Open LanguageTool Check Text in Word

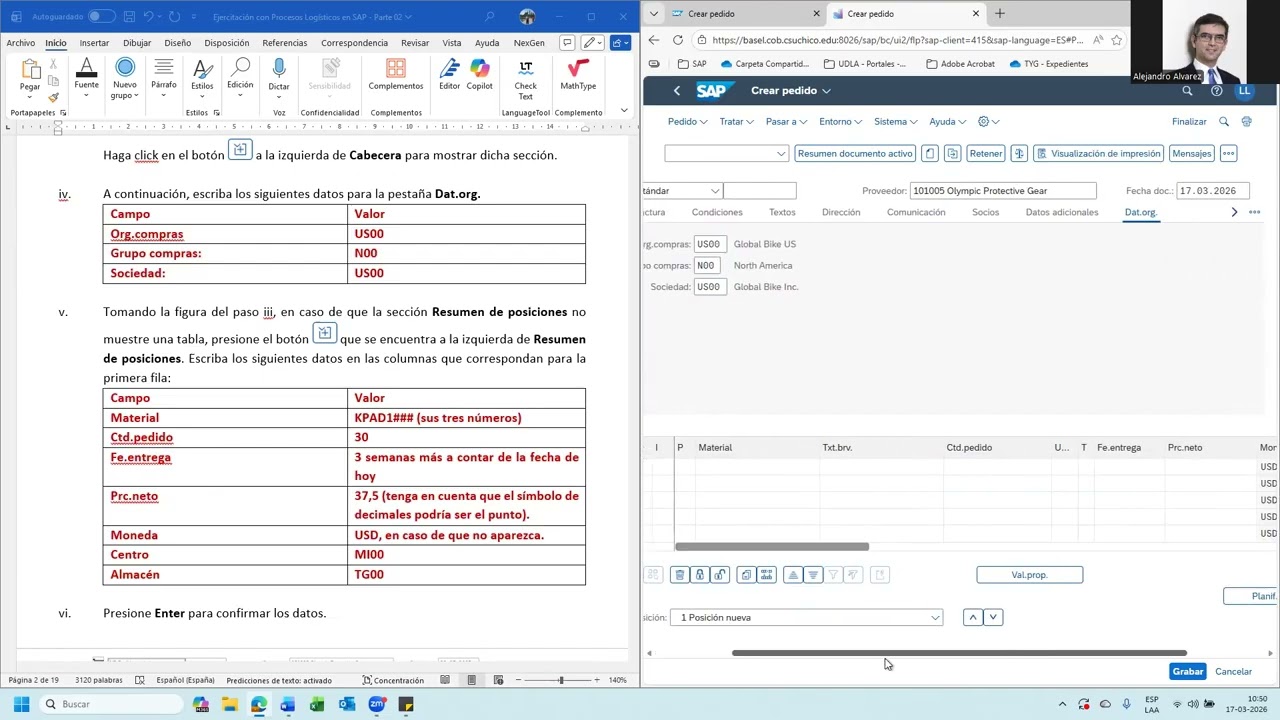tap(525, 78)
